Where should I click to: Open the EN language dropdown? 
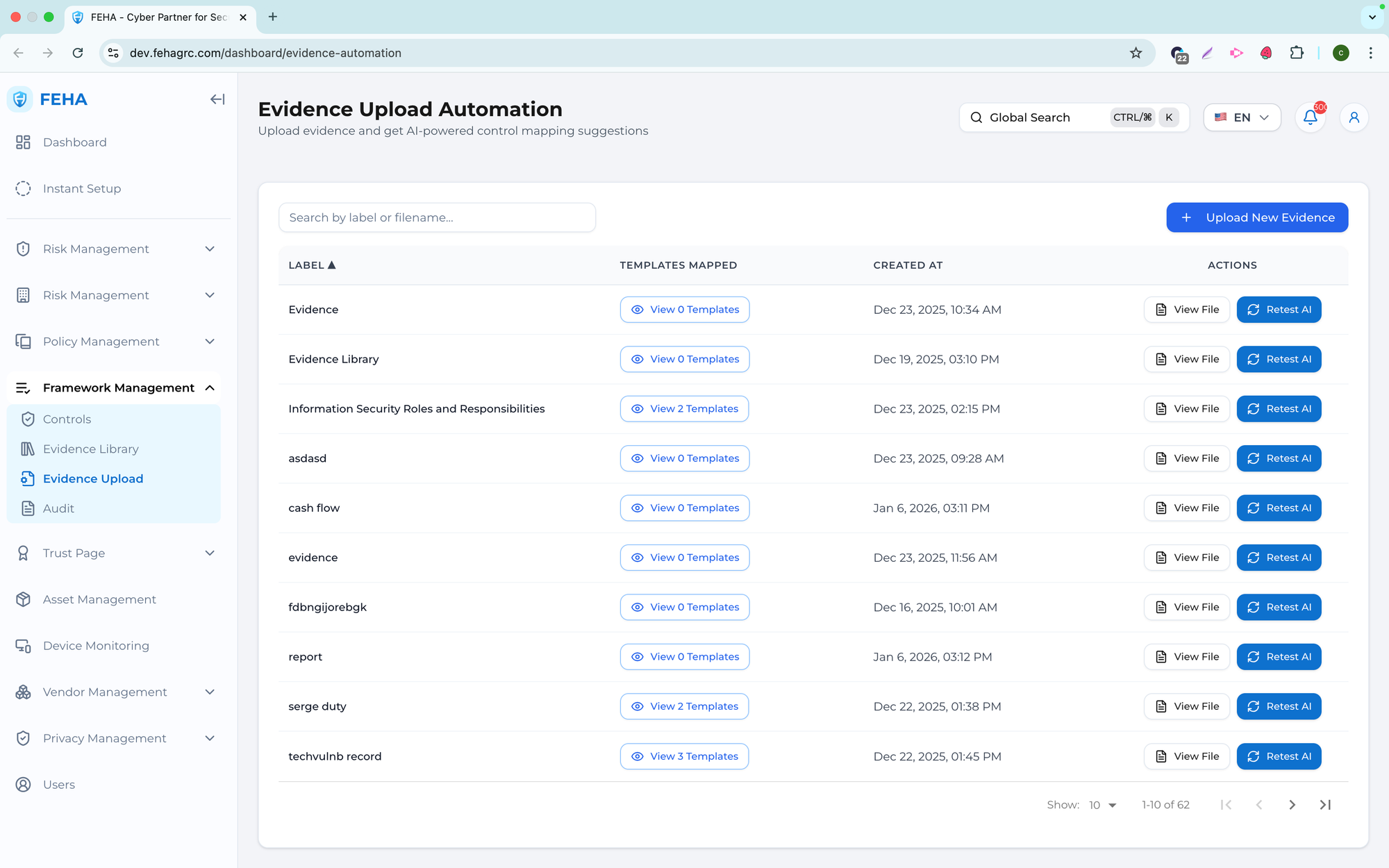(1242, 117)
